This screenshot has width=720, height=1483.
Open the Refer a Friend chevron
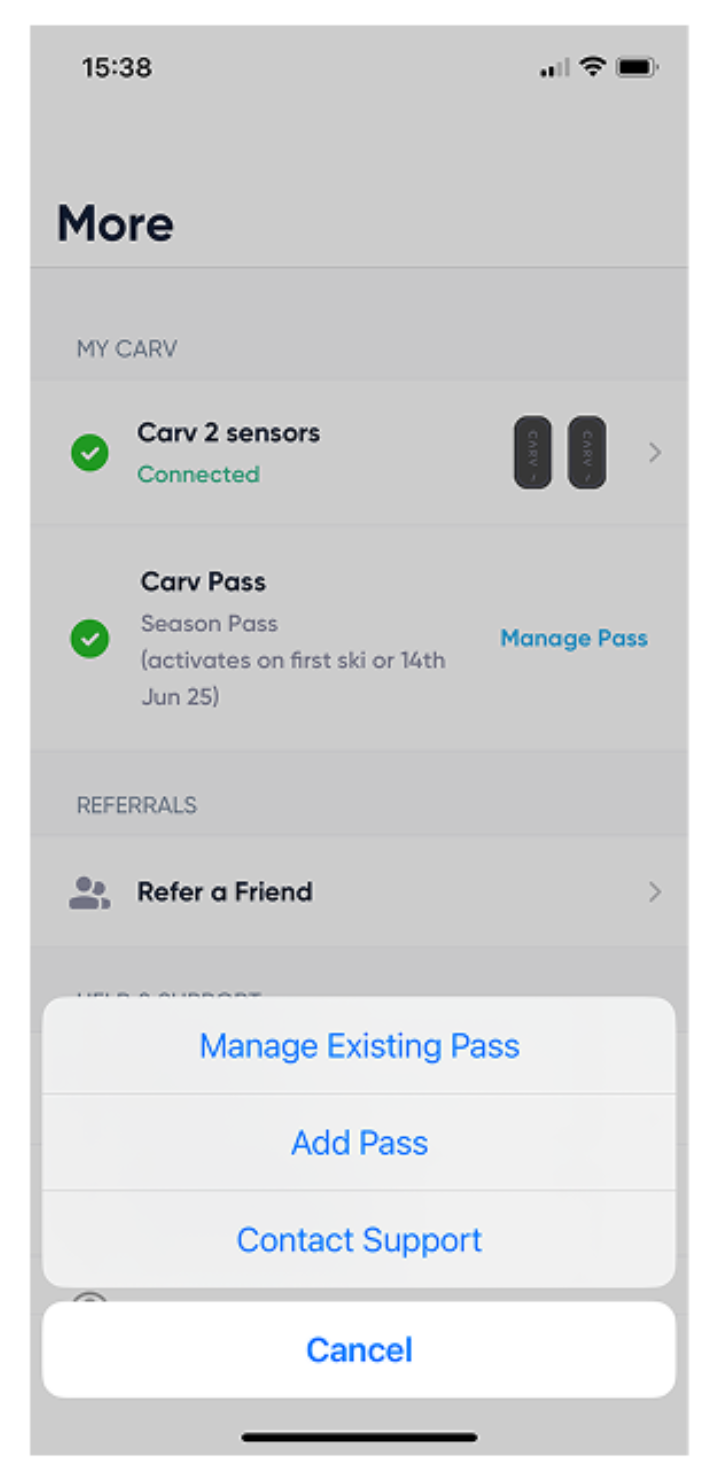[655, 892]
